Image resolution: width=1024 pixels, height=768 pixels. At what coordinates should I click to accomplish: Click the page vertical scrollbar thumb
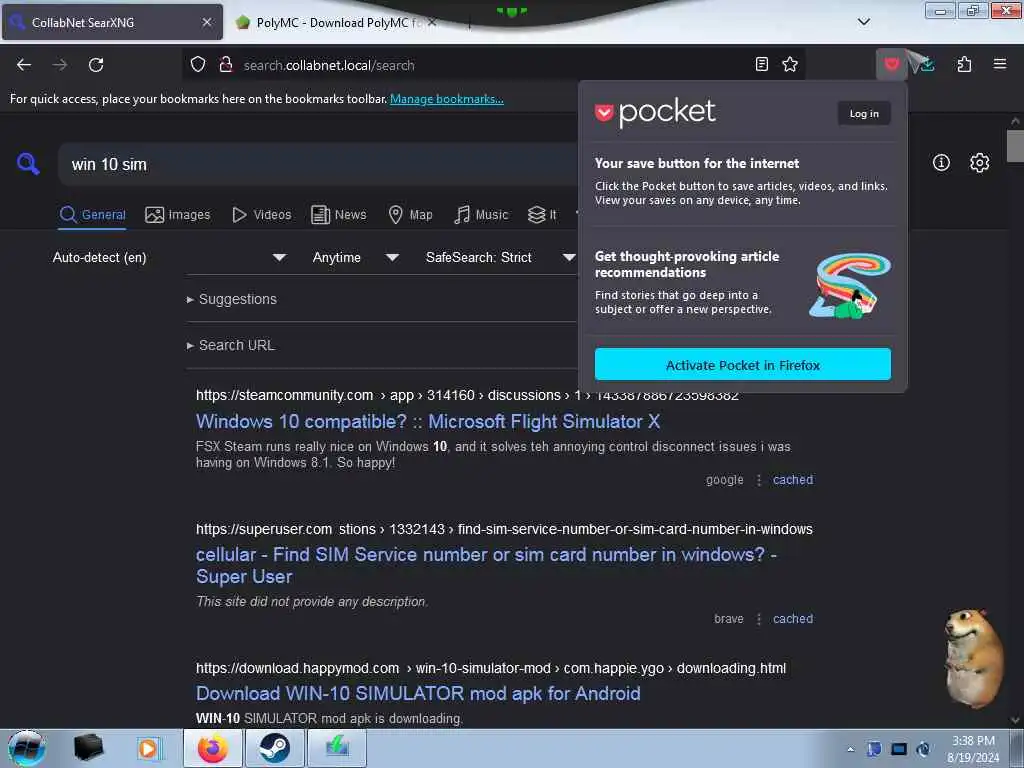click(x=1015, y=146)
